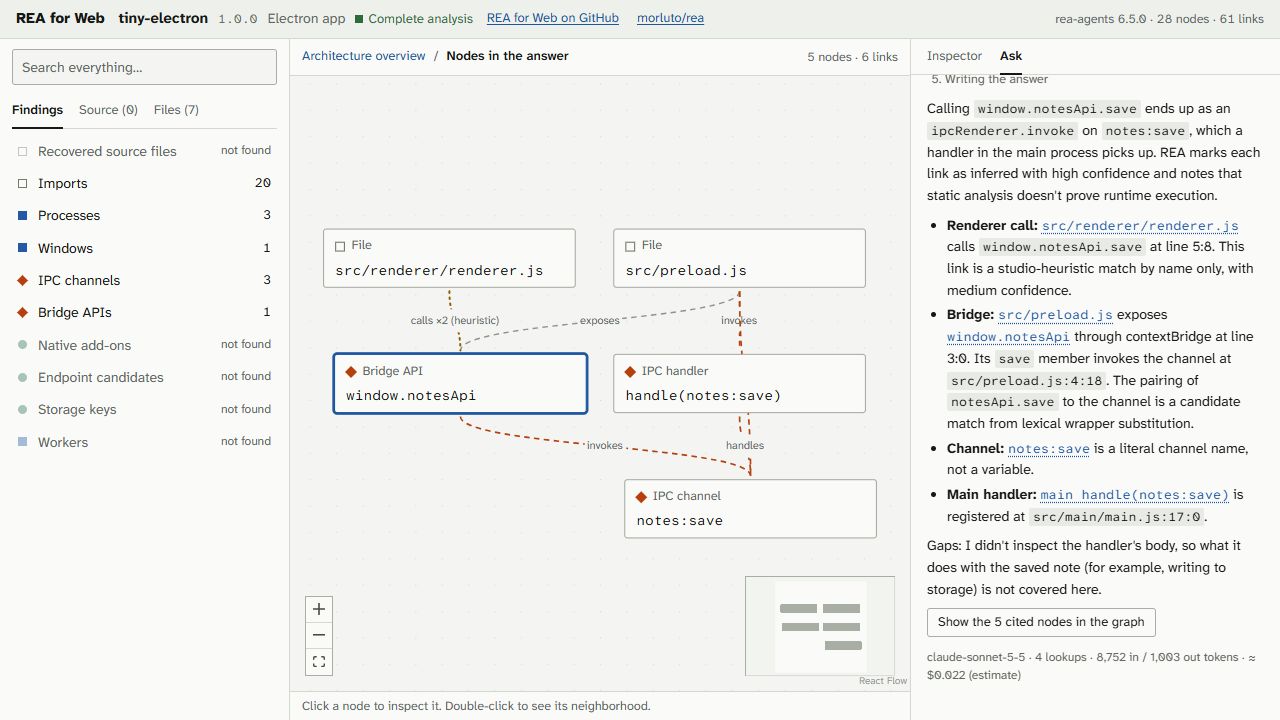
Task: Click the graph minimap
Action: pos(820,626)
